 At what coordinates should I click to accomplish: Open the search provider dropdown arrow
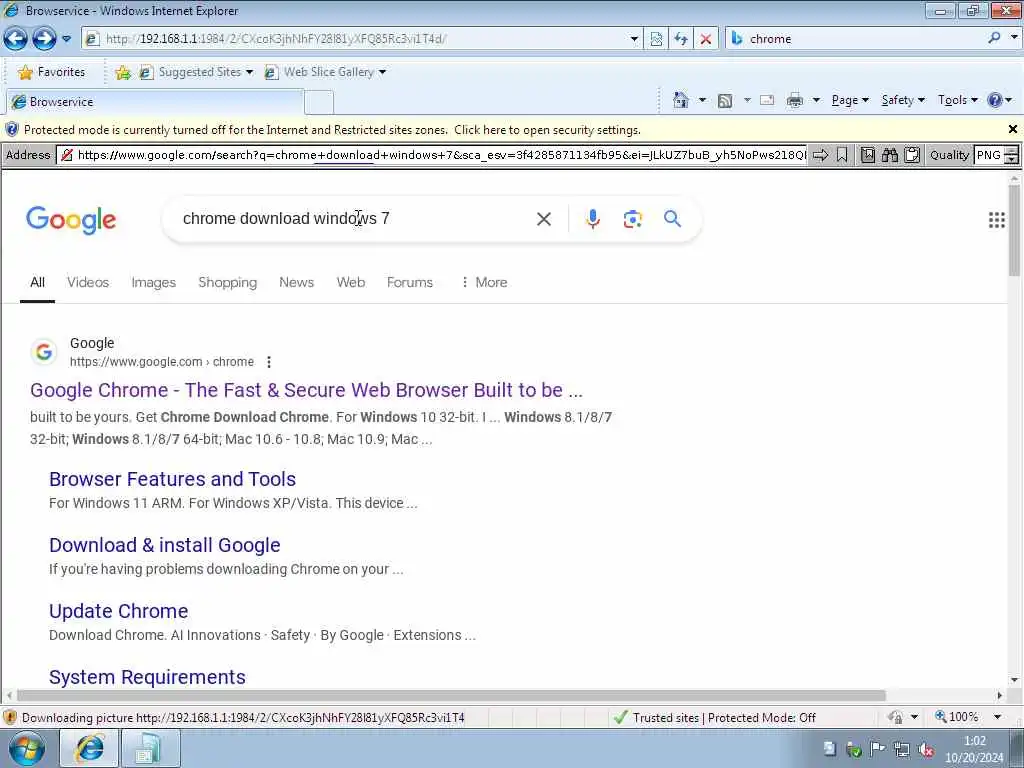tap(1014, 38)
